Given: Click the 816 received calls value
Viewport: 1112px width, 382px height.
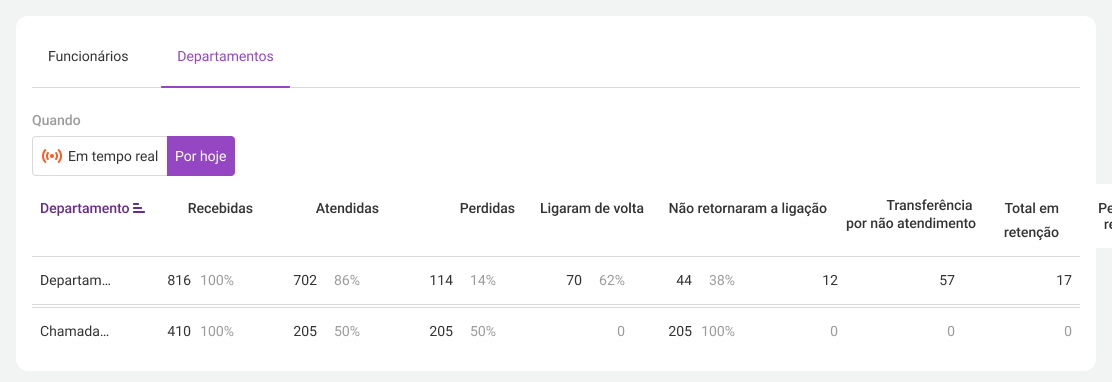Looking at the screenshot, I should coord(179,281).
